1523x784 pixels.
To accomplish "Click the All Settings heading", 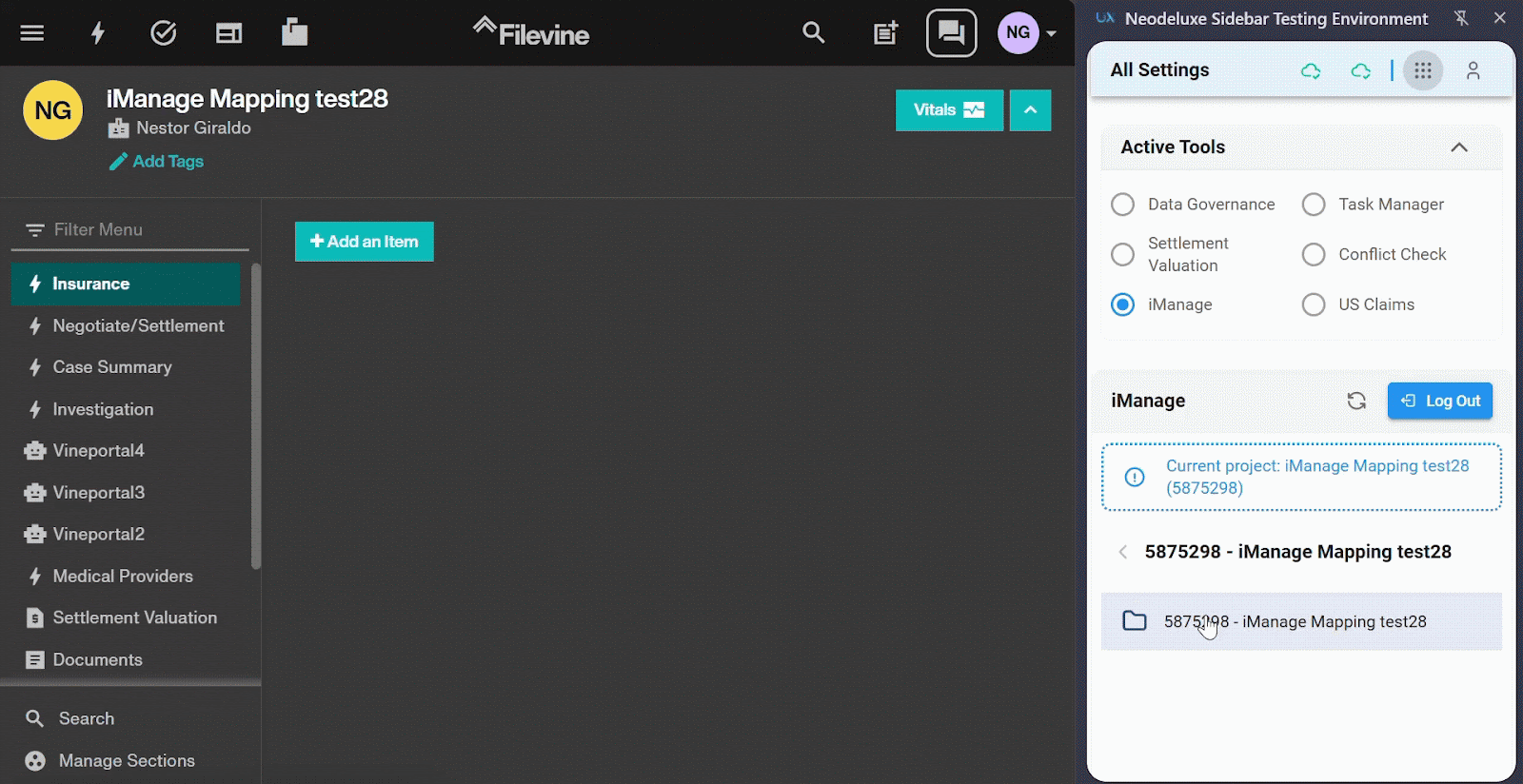I will click(1159, 70).
